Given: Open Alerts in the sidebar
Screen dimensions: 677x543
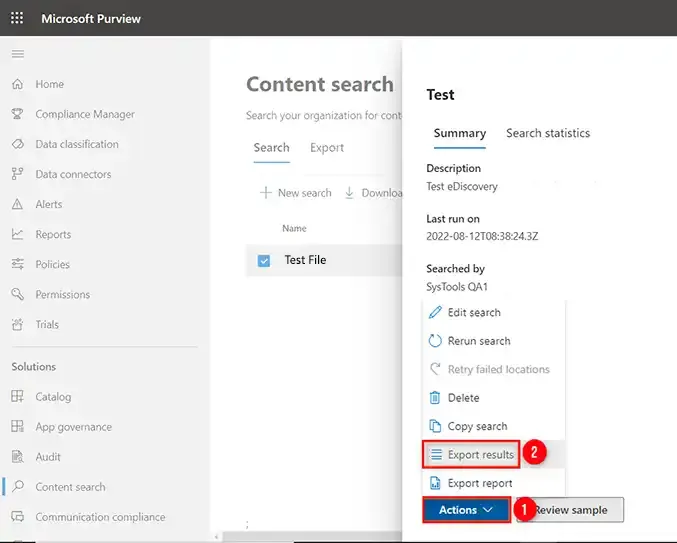Looking at the screenshot, I should tap(48, 204).
